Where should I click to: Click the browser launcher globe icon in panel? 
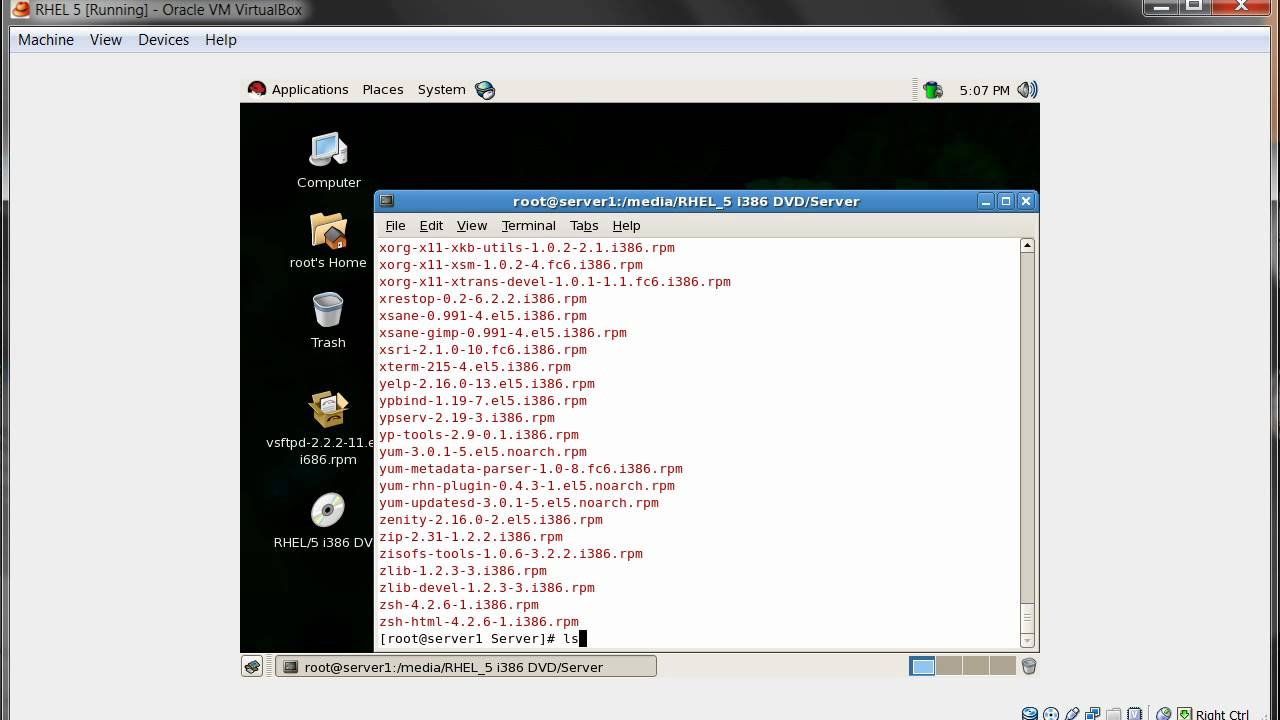[485, 90]
